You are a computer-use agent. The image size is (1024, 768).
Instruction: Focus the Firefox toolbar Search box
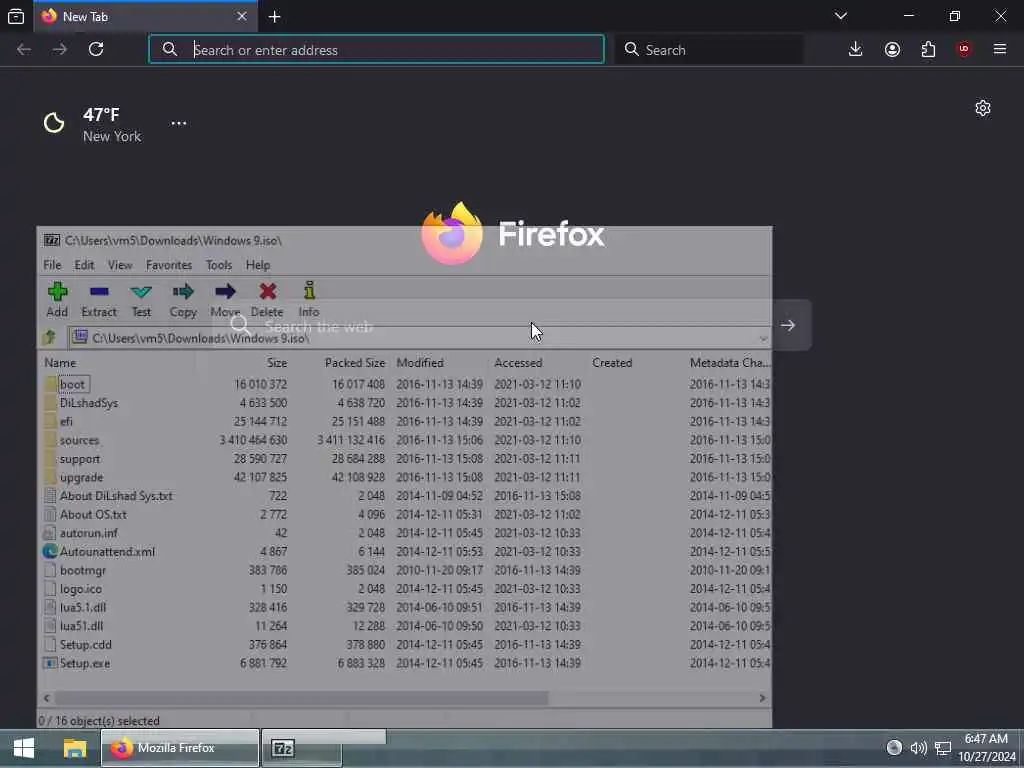(709, 50)
